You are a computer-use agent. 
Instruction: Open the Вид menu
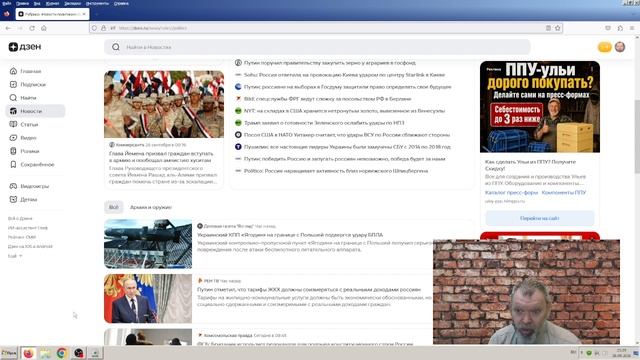37,3
